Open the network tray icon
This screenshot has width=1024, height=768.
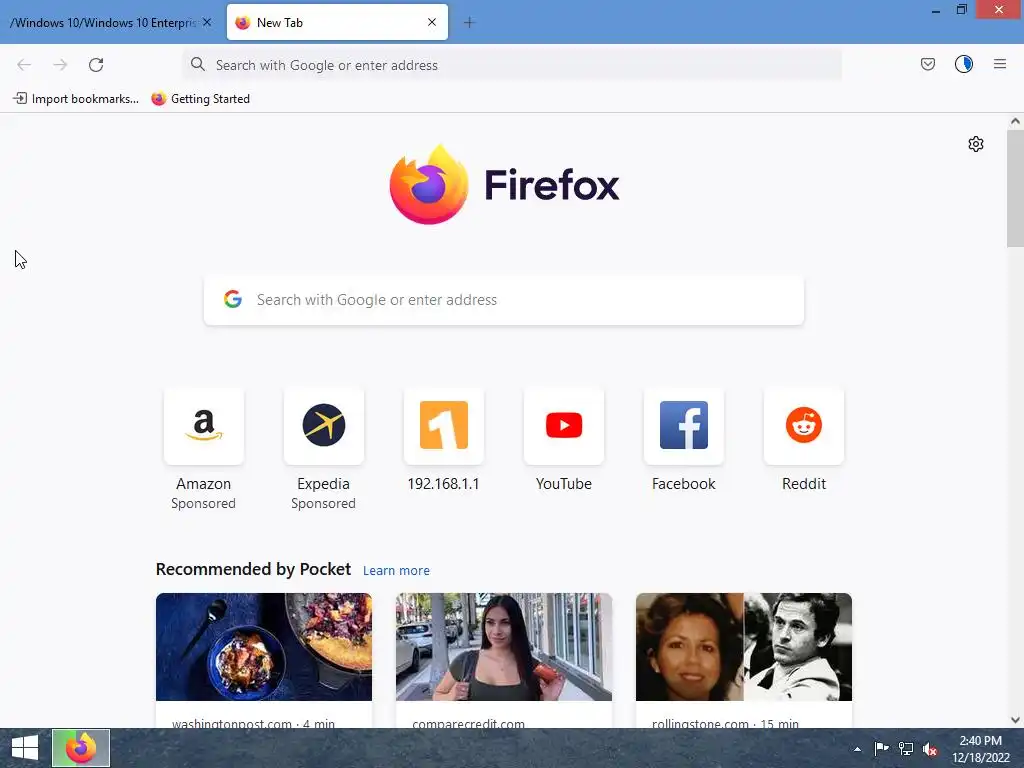tap(906, 748)
